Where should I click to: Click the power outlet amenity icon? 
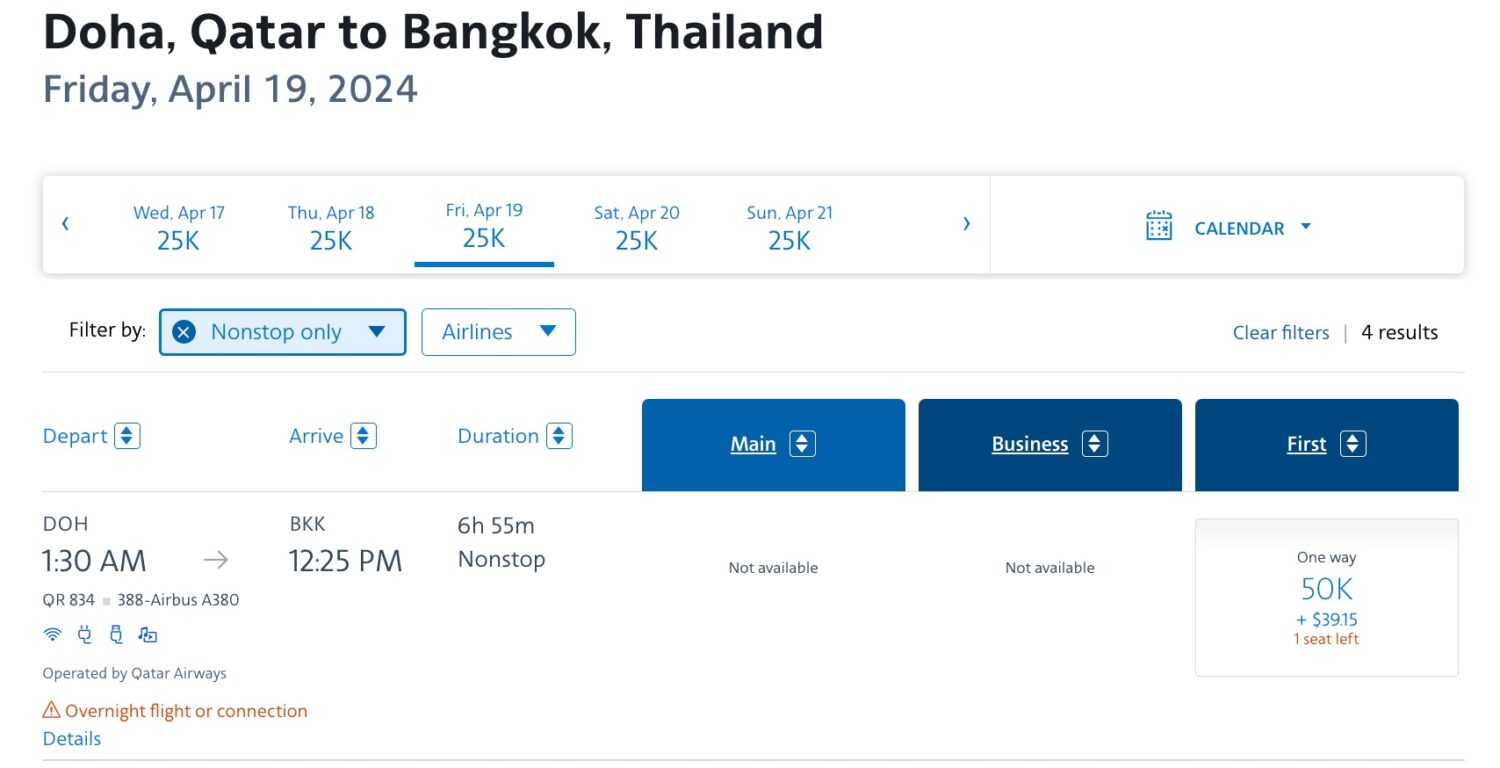[x=84, y=634]
